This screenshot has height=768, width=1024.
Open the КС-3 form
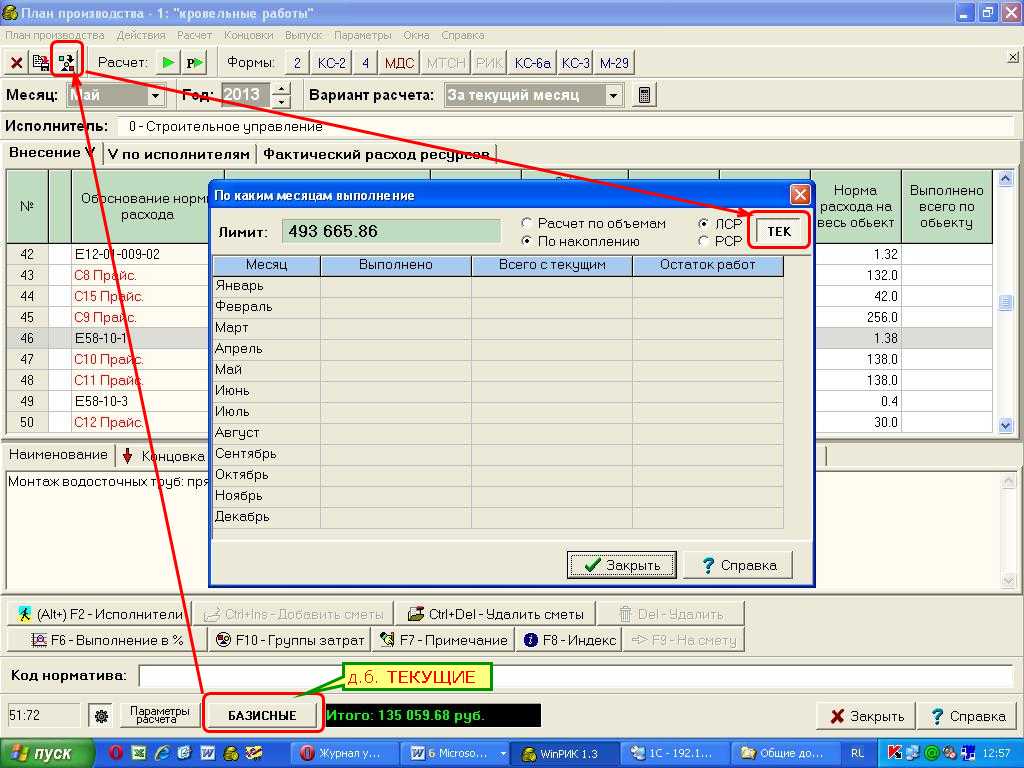click(x=575, y=63)
